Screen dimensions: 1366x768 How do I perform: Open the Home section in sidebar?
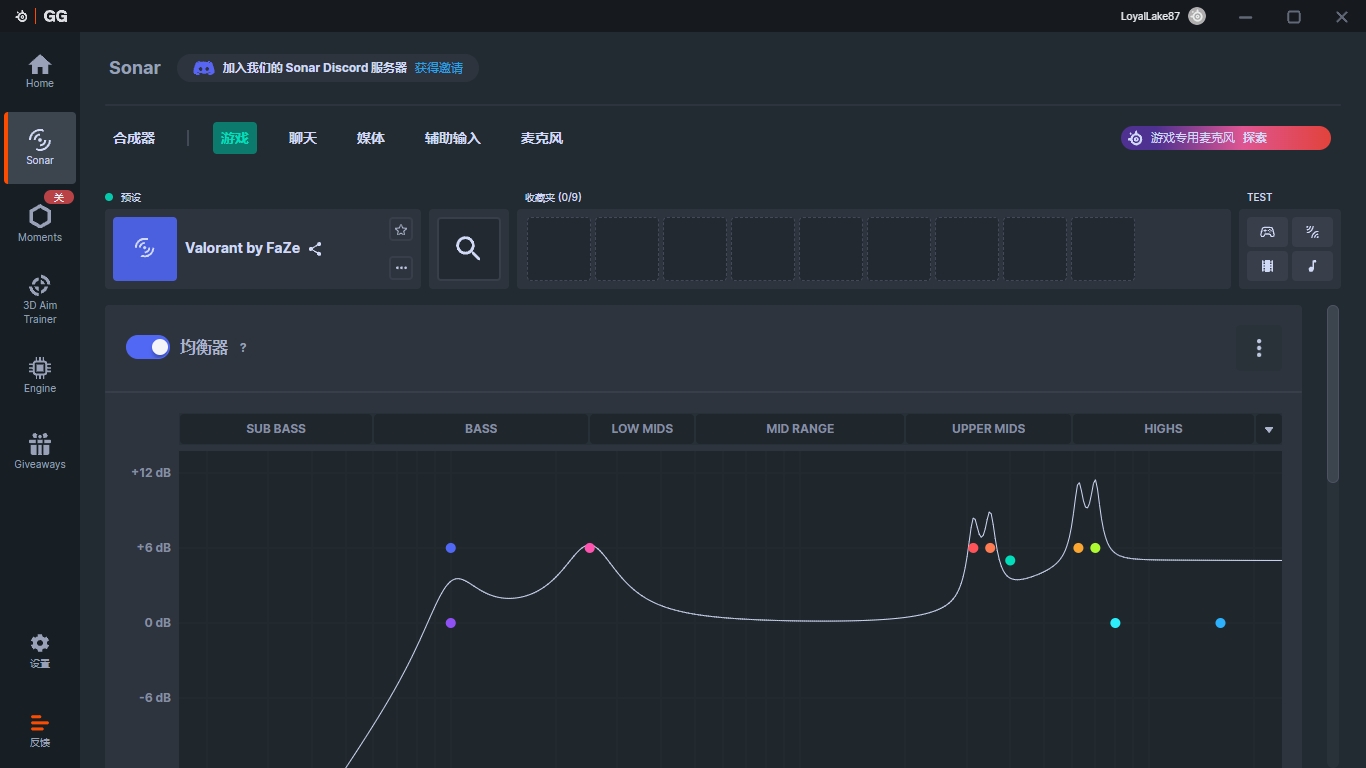(x=40, y=71)
